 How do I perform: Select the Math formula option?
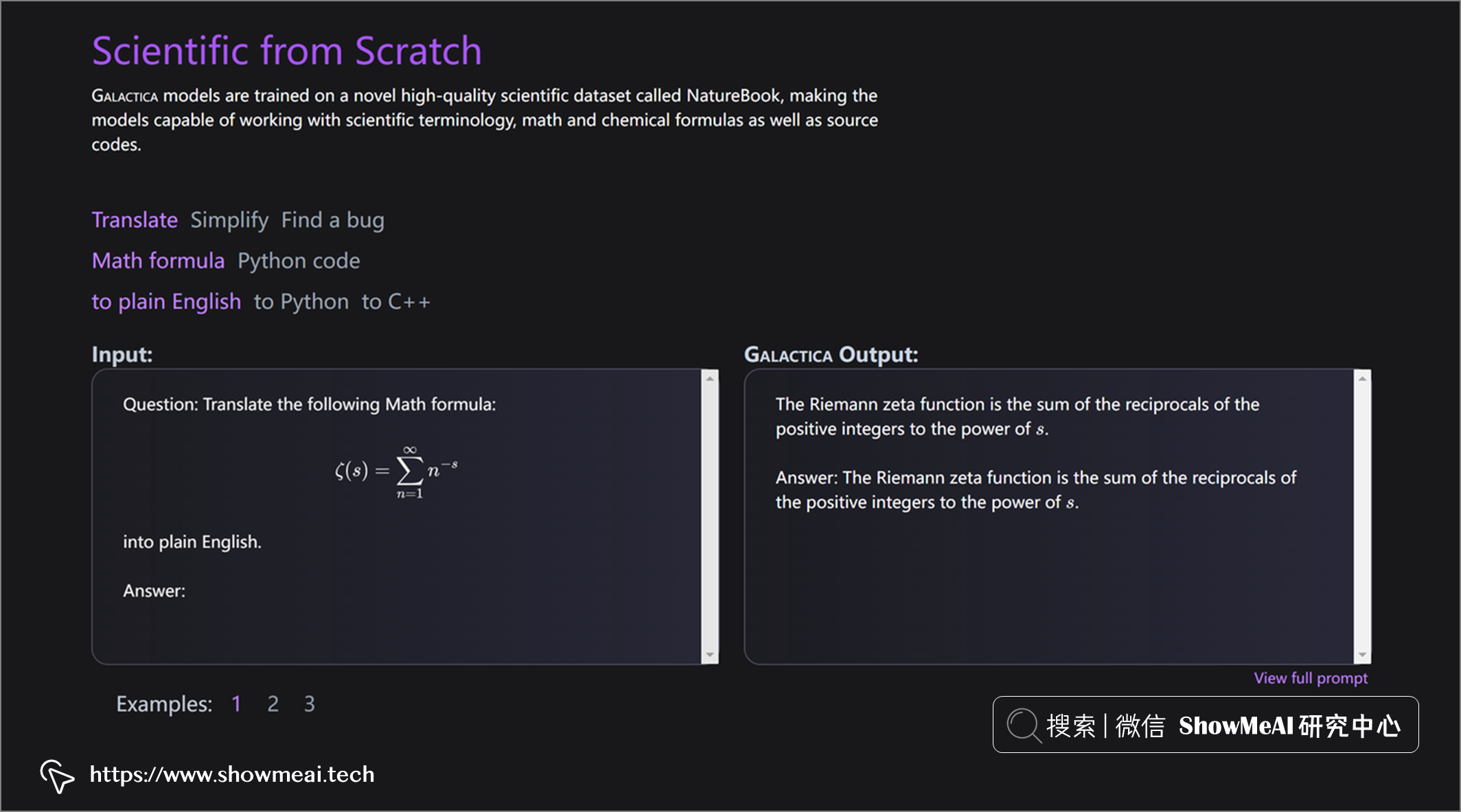(158, 261)
